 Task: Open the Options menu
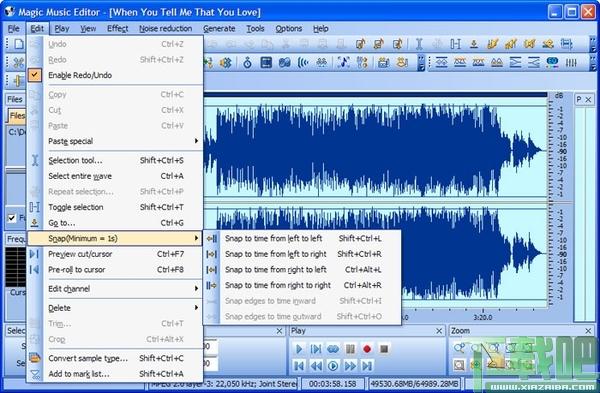[x=289, y=29]
